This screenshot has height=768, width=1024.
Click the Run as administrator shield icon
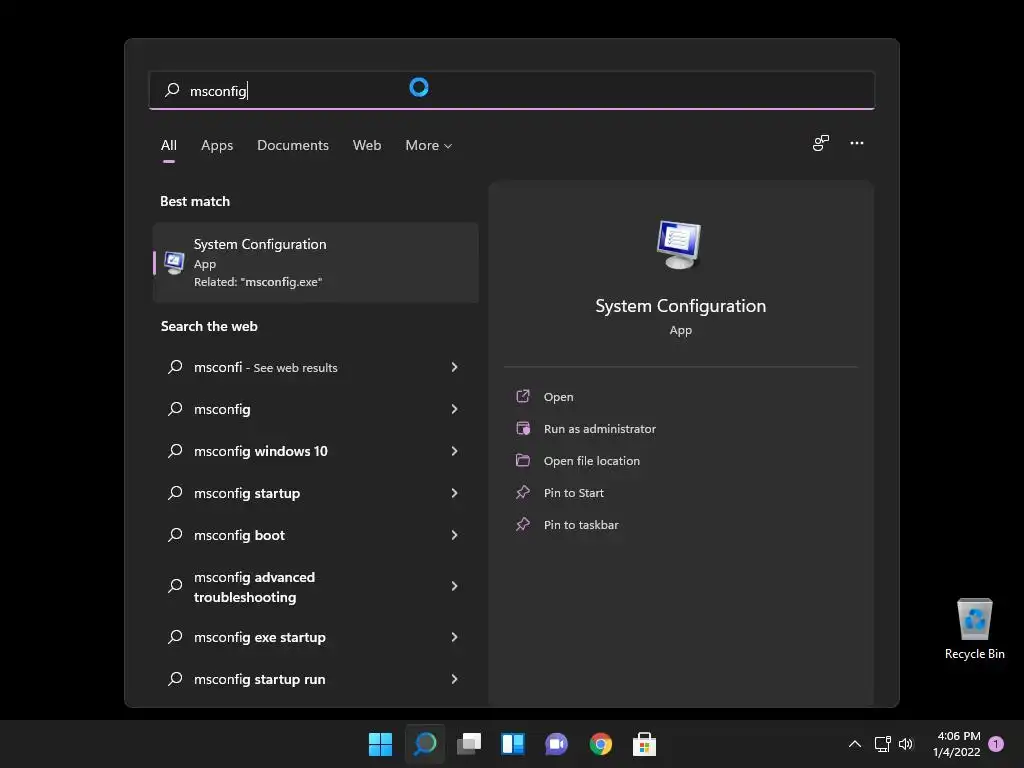(523, 428)
